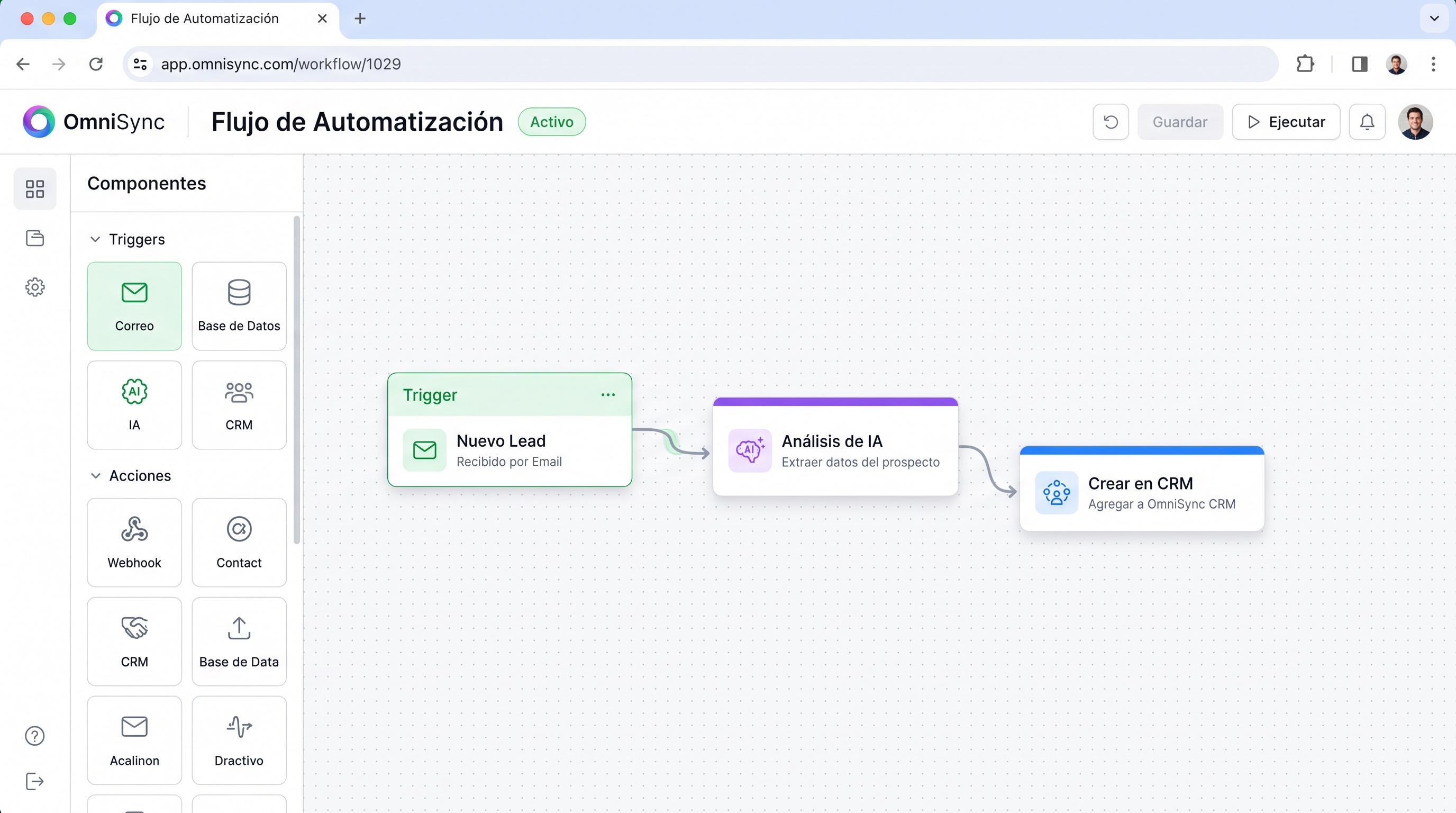The height and width of the screenshot is (813, 1456).
Task: Open the components grid view in sidebar
Action: click(35, 189)
